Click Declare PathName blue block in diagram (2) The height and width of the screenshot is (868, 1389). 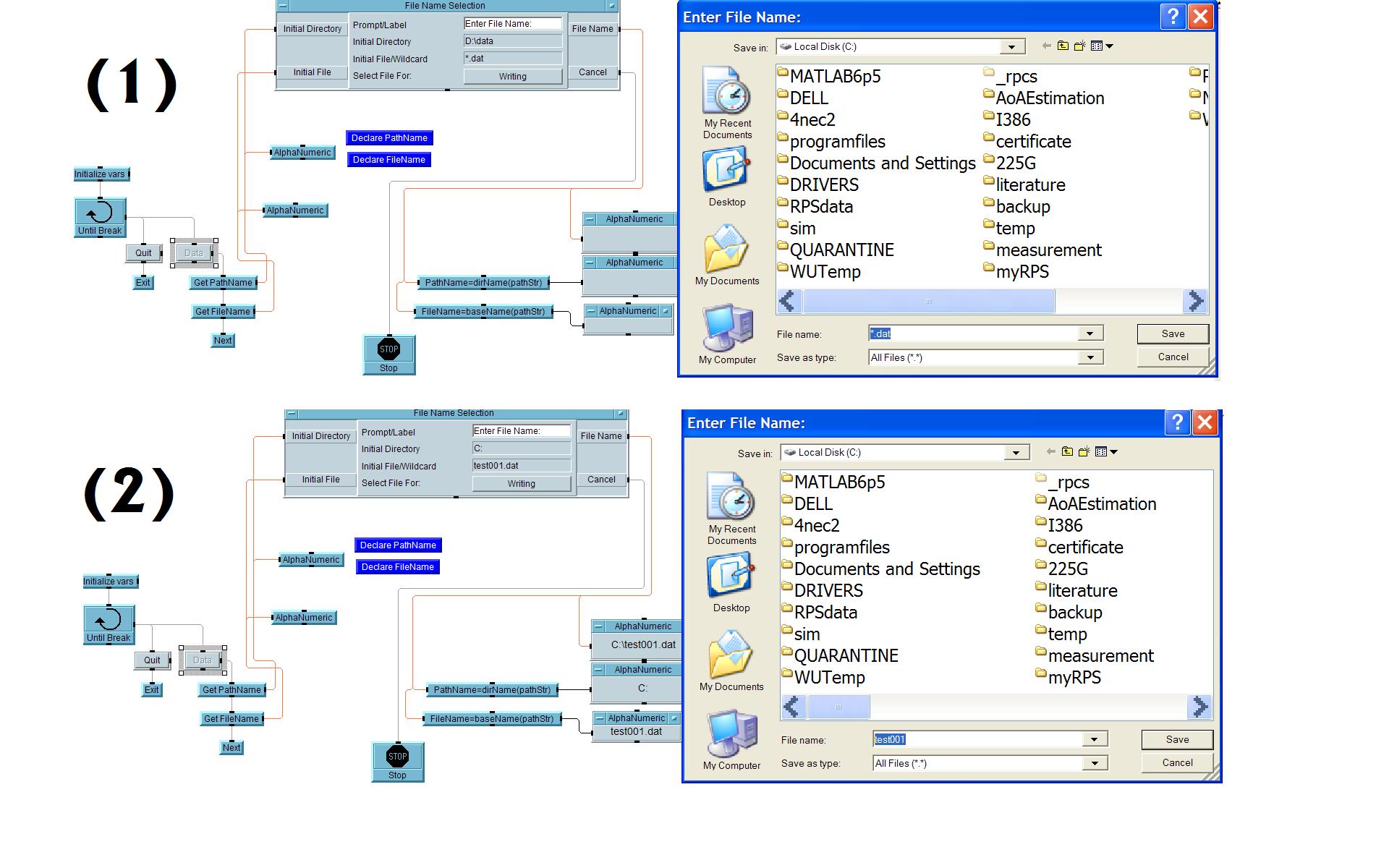[x=398, y=545]
